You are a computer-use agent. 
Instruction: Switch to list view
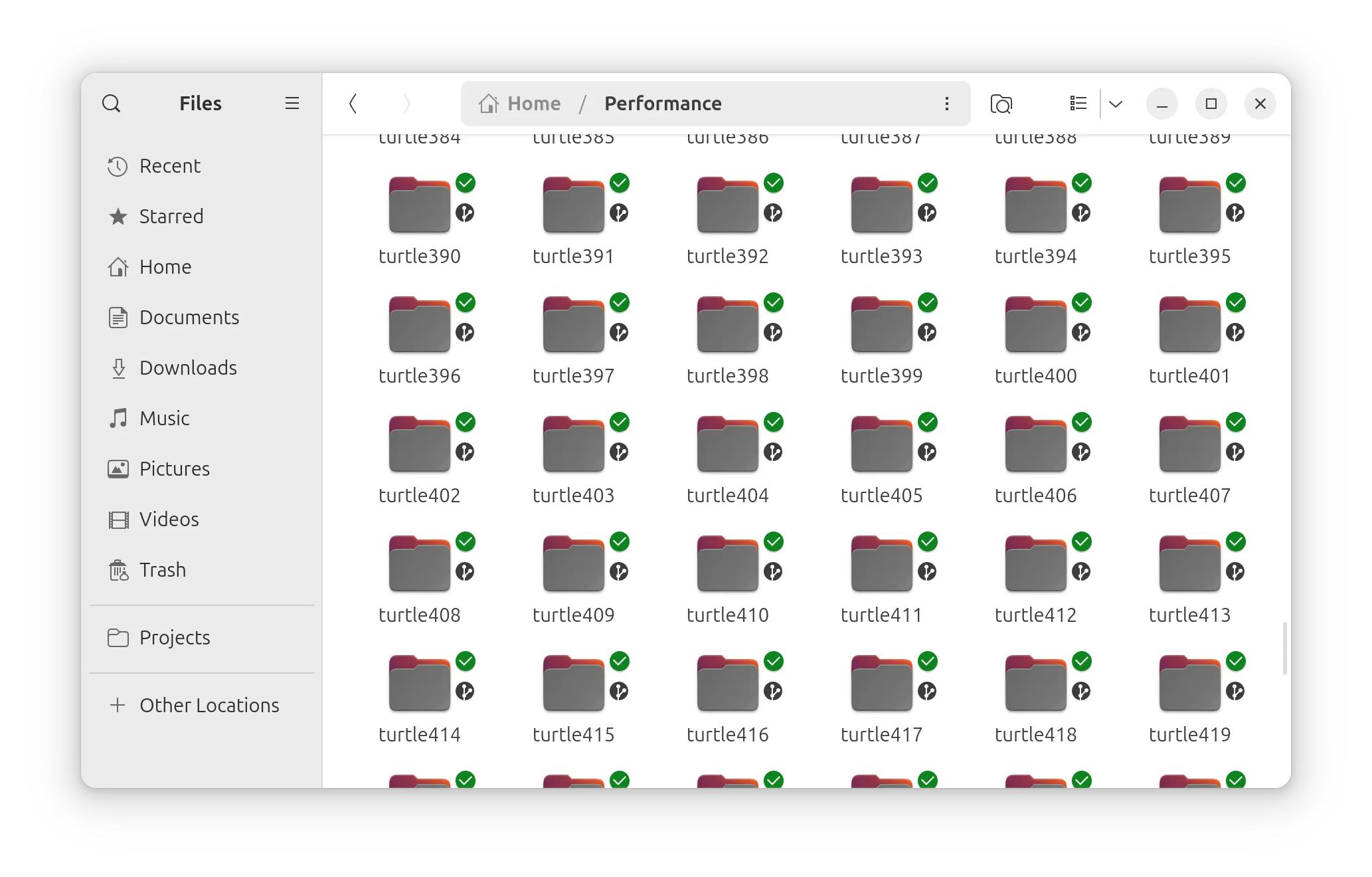(1078, 104)
